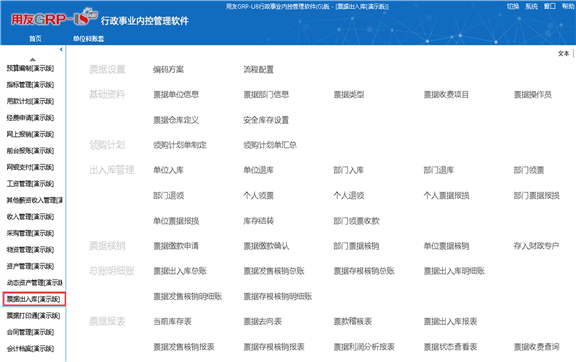
Task: Select 工资管理[演示版] in sidebar
Action: [x=30, y=184]
